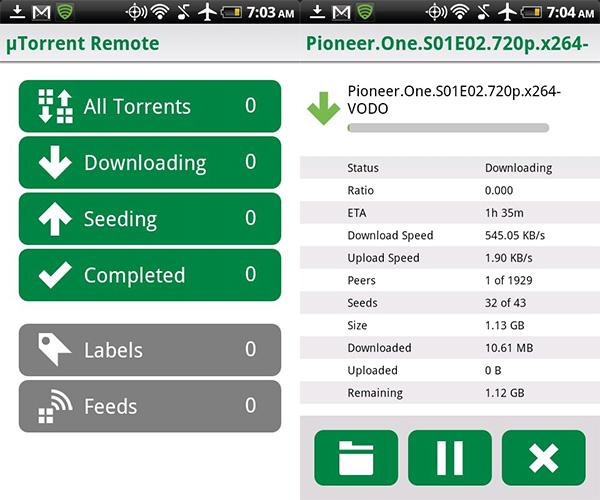This screenshot has width=600, height=500.
Task: Tap the Peers label
Action: tap(361, 280)
